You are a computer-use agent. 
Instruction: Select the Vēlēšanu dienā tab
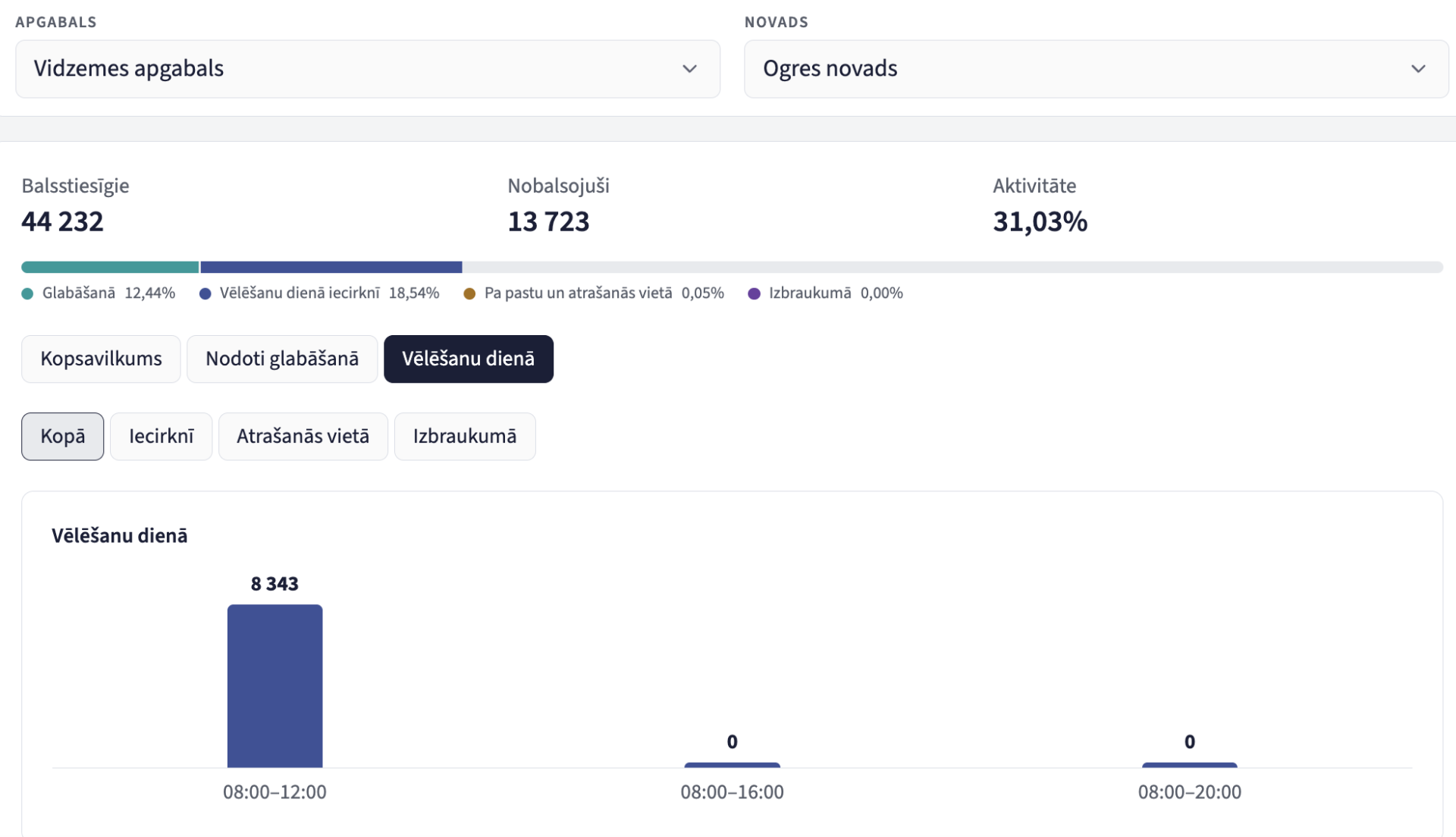click(469, 359)
